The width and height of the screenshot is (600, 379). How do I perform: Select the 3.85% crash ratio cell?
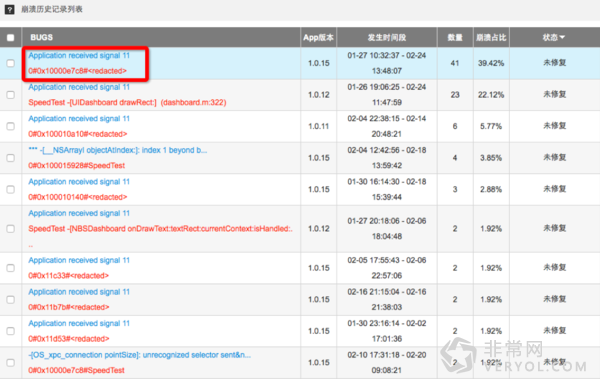(x=491, y=158)
